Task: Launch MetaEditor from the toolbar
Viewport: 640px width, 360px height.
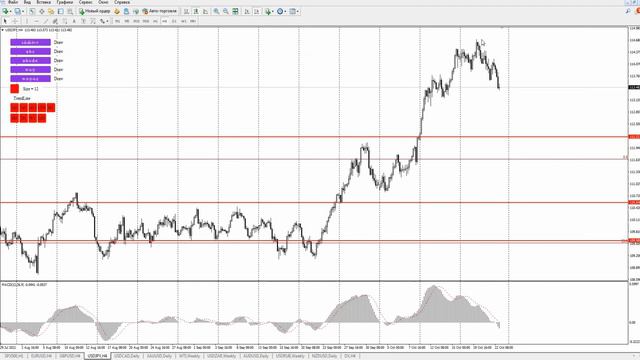Action: point(117,11)
